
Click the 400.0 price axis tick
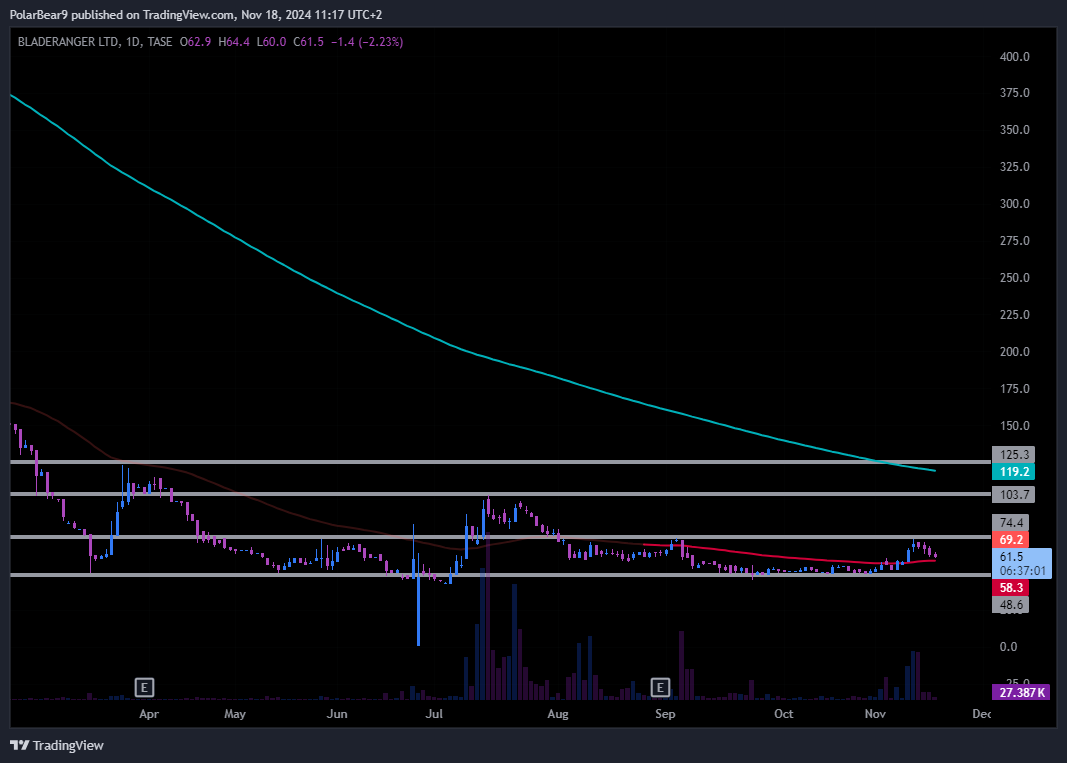[x=1014, y=56]
